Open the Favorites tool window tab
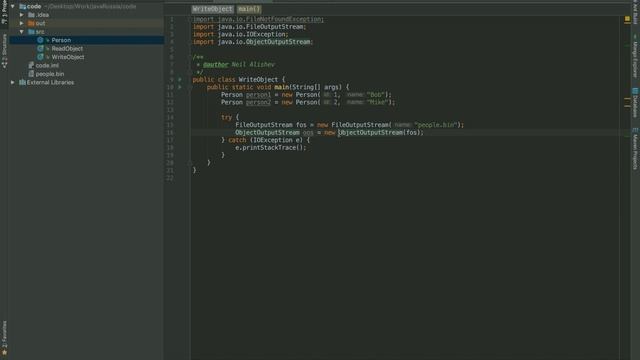Screen dimensions: 640x360 click(4, 338)
